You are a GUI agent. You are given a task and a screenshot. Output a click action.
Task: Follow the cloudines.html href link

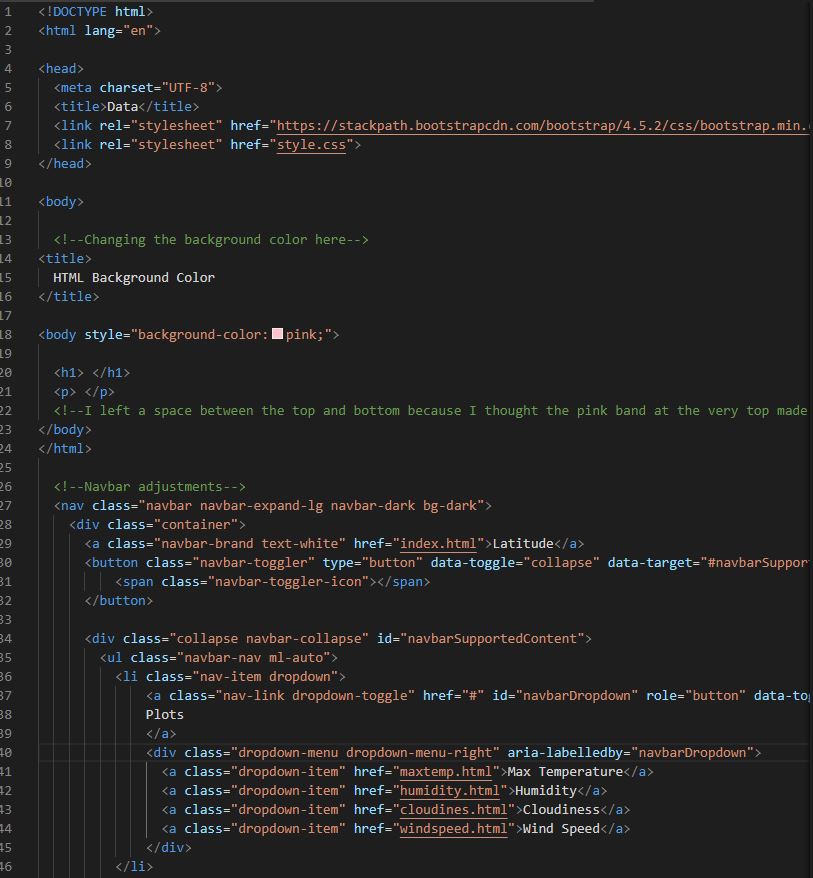454,810
